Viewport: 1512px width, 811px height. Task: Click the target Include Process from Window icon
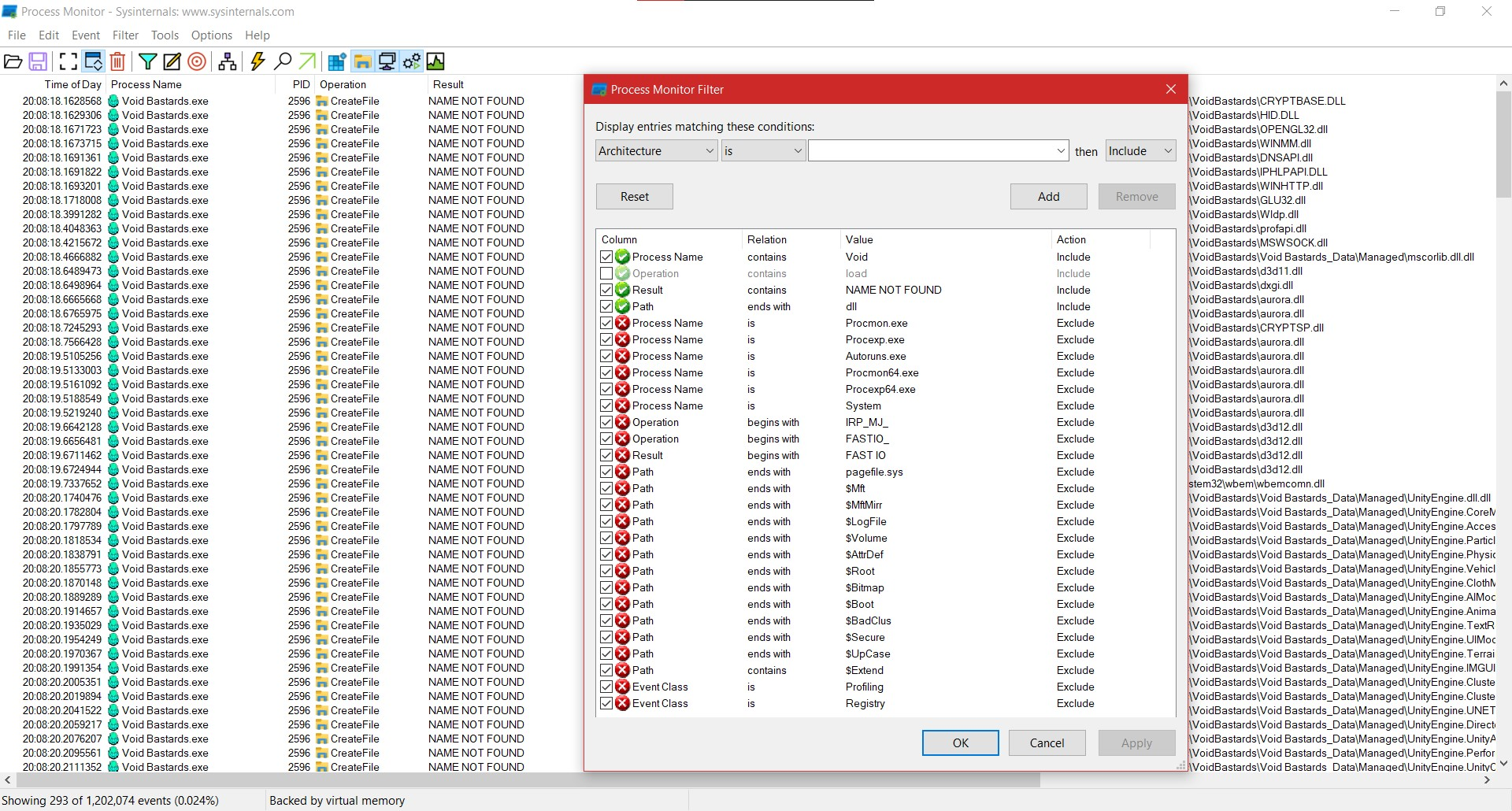[197, 61]
